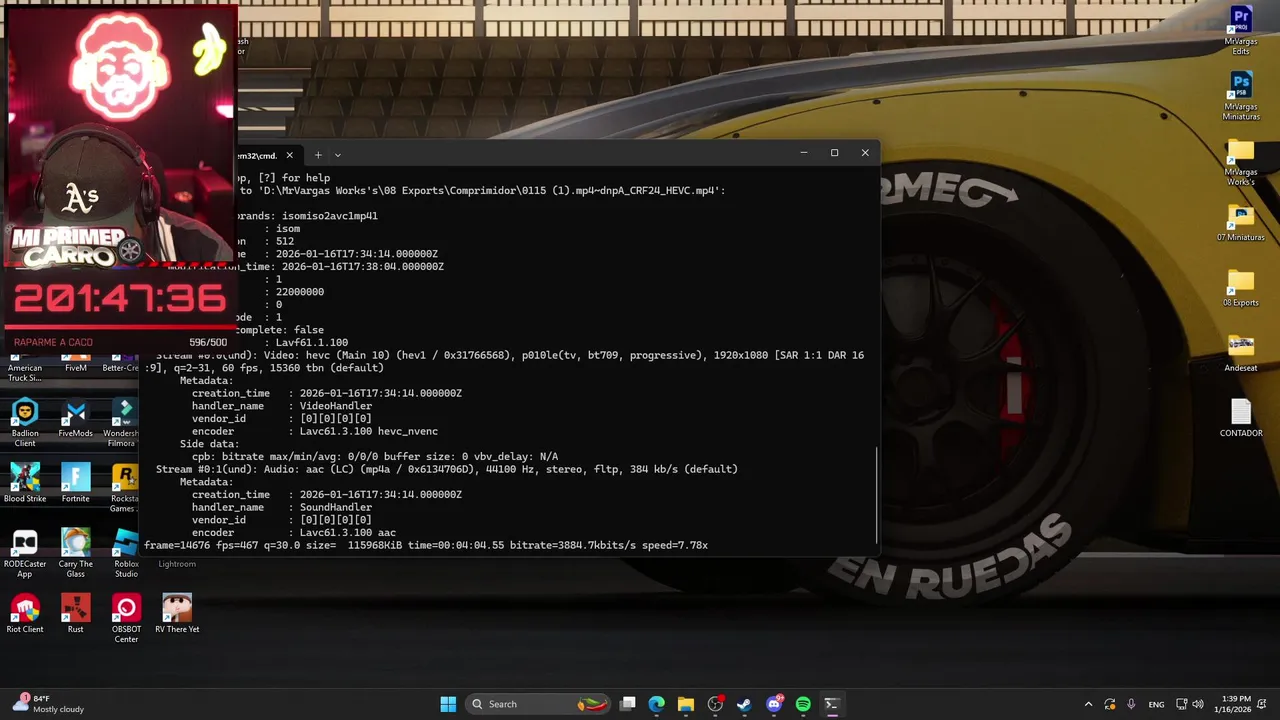This screenshot has height=720, width=1280.
Task: Select the Carry The Glass desktop icon
Action: (75, 554)
